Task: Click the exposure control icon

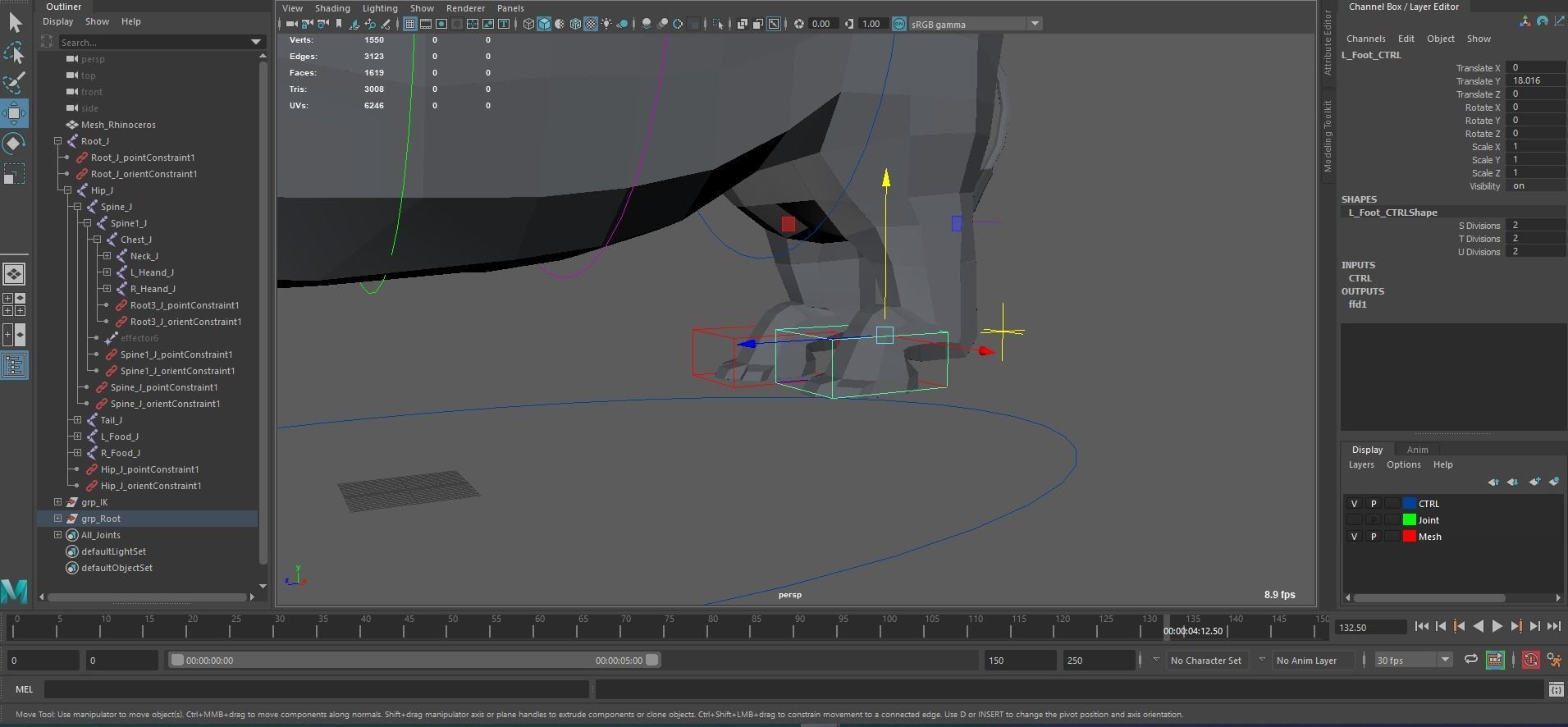Action: [798, 24]
